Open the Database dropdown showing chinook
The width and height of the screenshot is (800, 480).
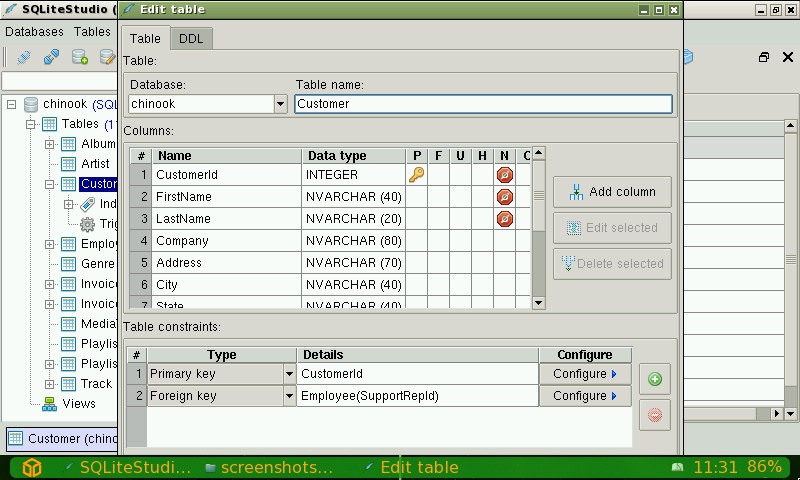pos(280,104)
